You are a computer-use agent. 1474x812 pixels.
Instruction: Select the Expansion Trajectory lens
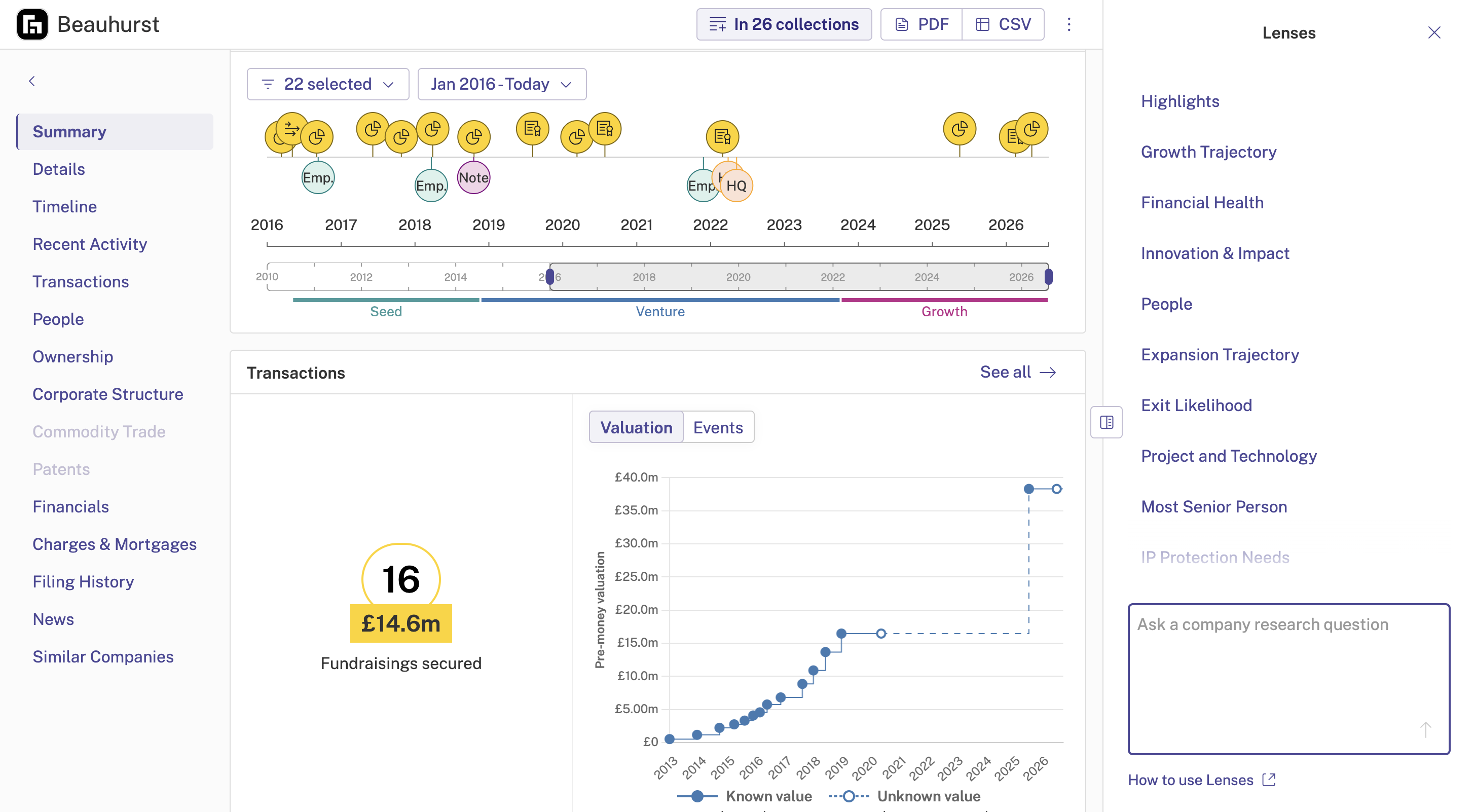click(x=1220, y=355)
